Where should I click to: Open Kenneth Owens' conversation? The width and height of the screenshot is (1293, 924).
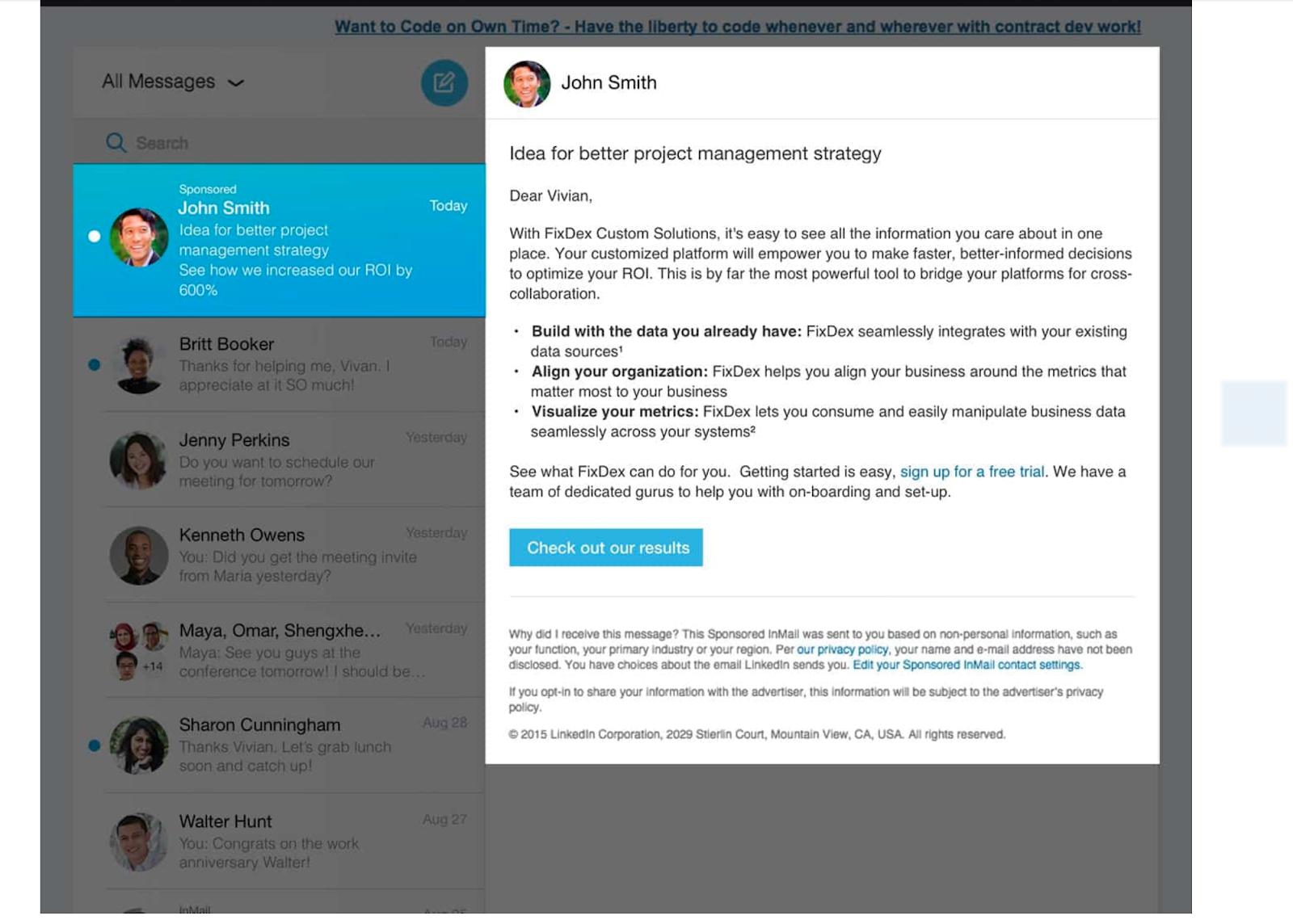tap(279, 555)
